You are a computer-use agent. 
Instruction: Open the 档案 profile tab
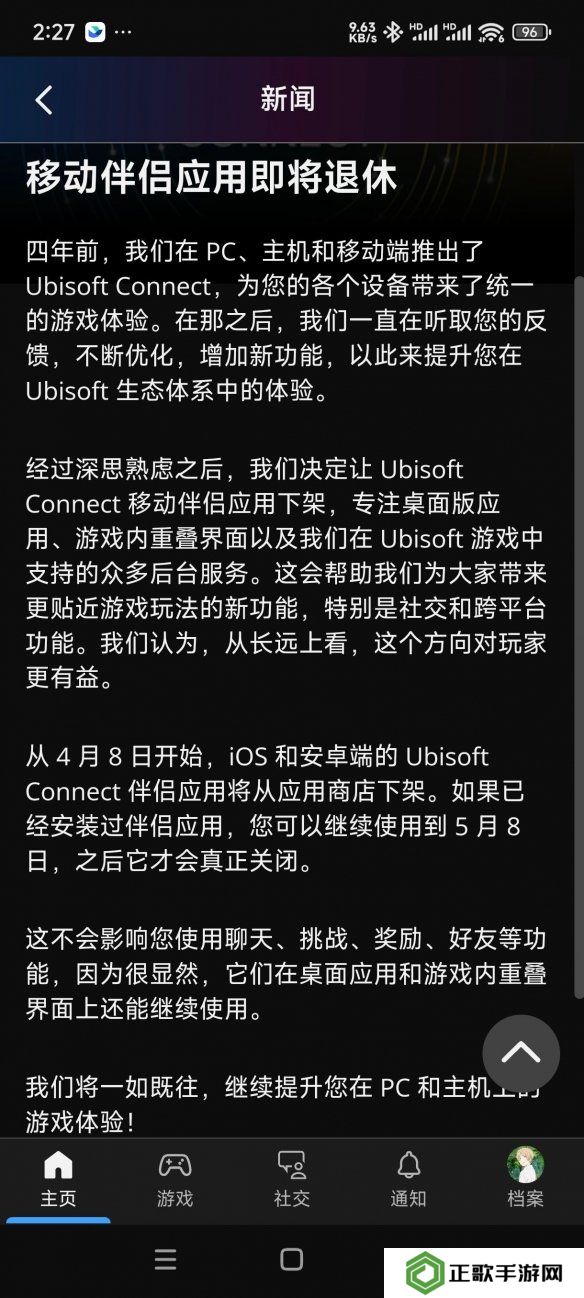point(525,1180)
